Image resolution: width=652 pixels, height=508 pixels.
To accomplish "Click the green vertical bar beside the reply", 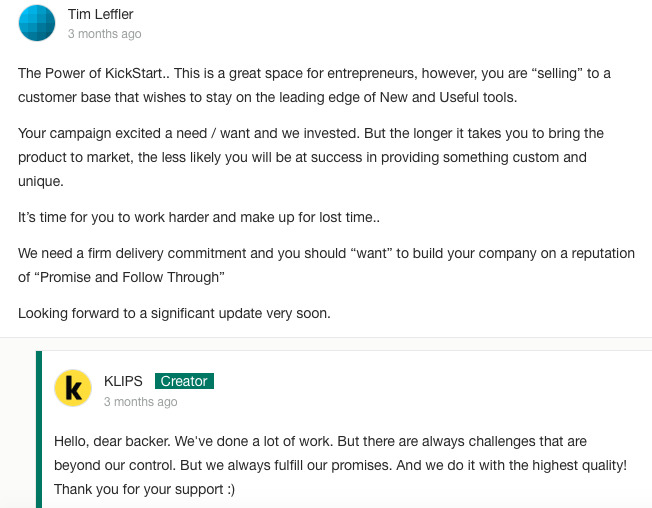I will 39,428.
